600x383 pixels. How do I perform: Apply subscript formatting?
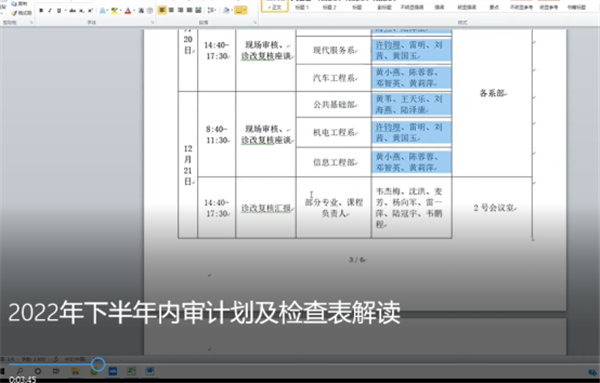tap(82, 11)
